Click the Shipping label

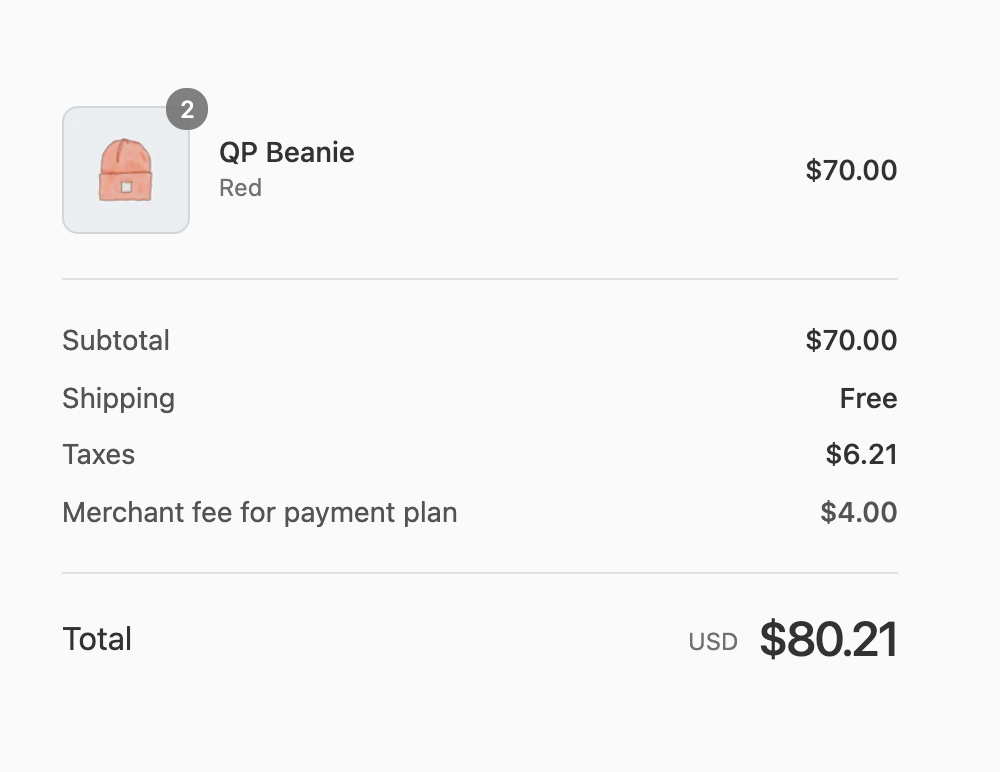[x=118, y=398]
